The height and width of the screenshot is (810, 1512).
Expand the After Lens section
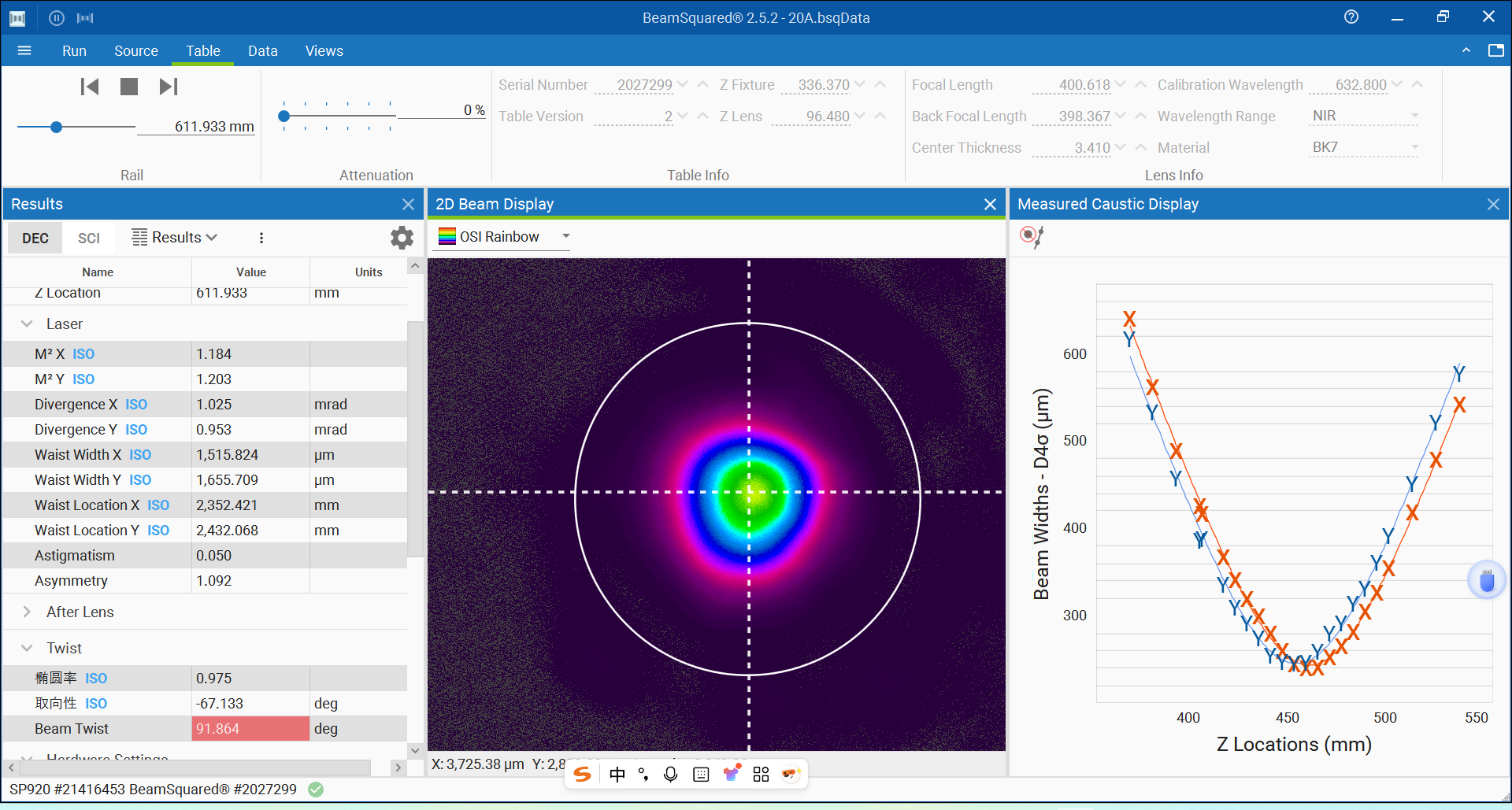tap(27, 612)
